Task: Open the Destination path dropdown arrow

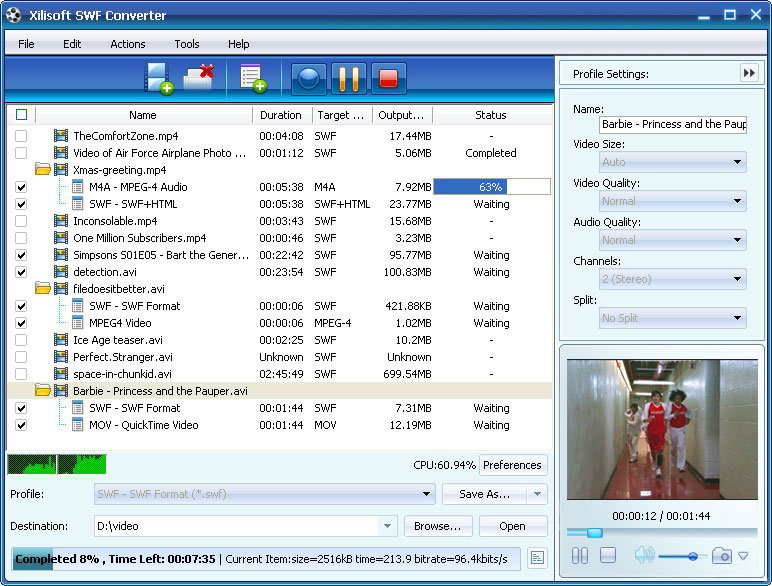Action: [387, 526]
